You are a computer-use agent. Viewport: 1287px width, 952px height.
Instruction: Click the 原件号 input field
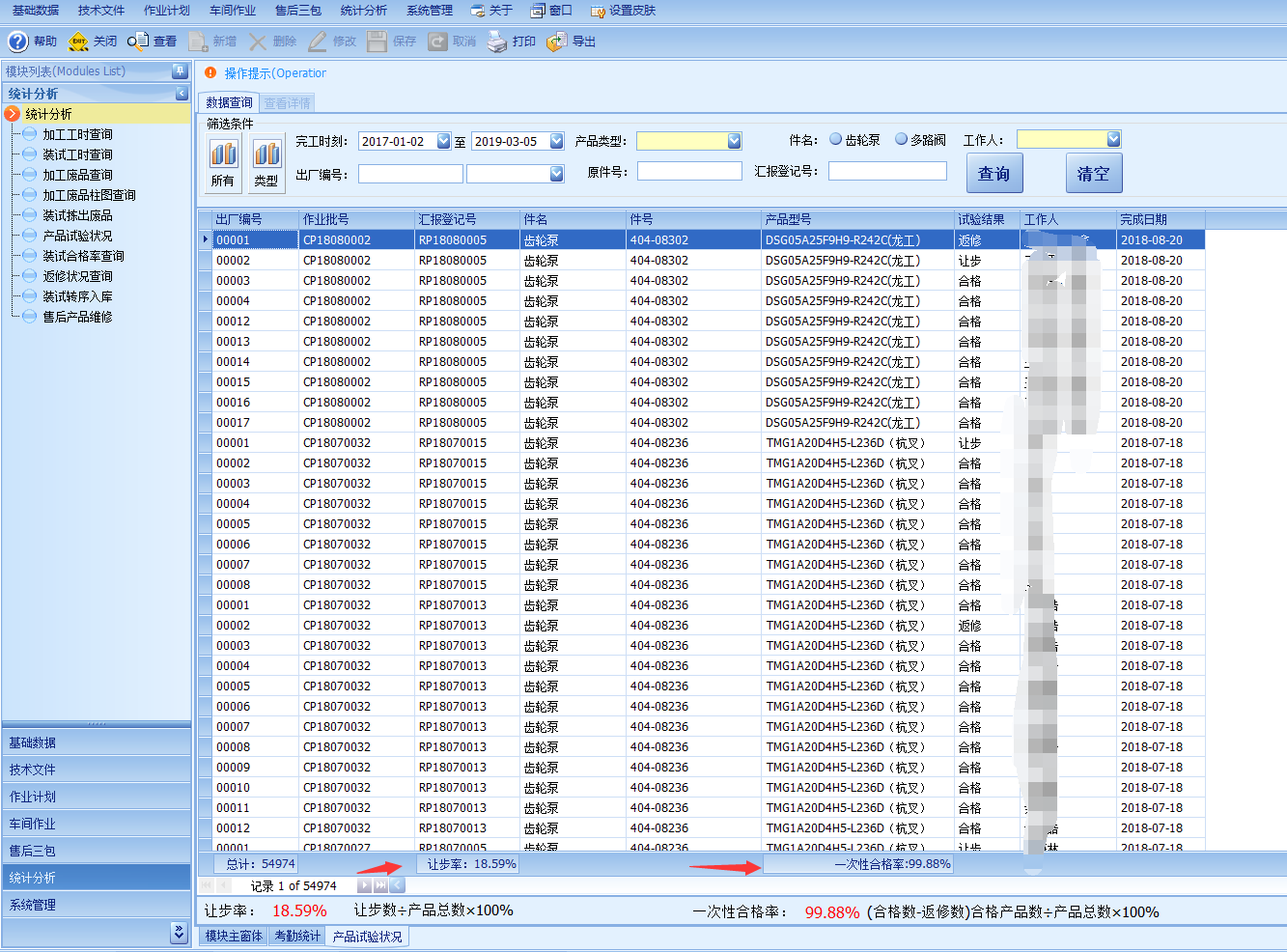(x=689, y=171)
